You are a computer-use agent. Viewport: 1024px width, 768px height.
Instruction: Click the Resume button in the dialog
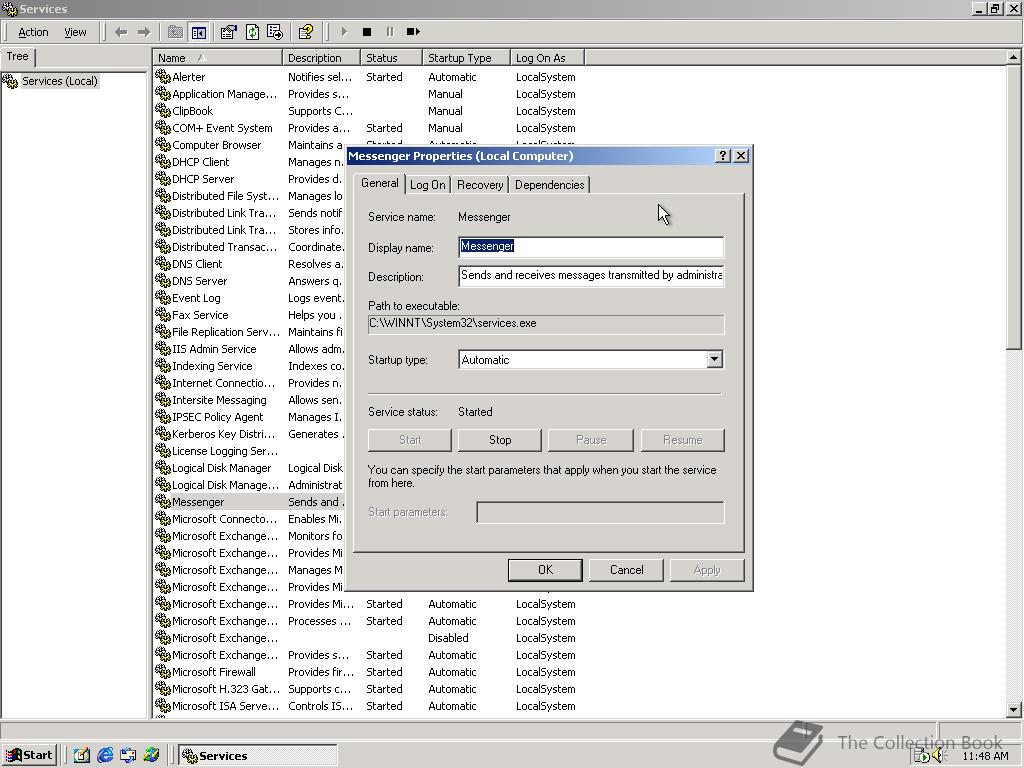pos(682,440)
